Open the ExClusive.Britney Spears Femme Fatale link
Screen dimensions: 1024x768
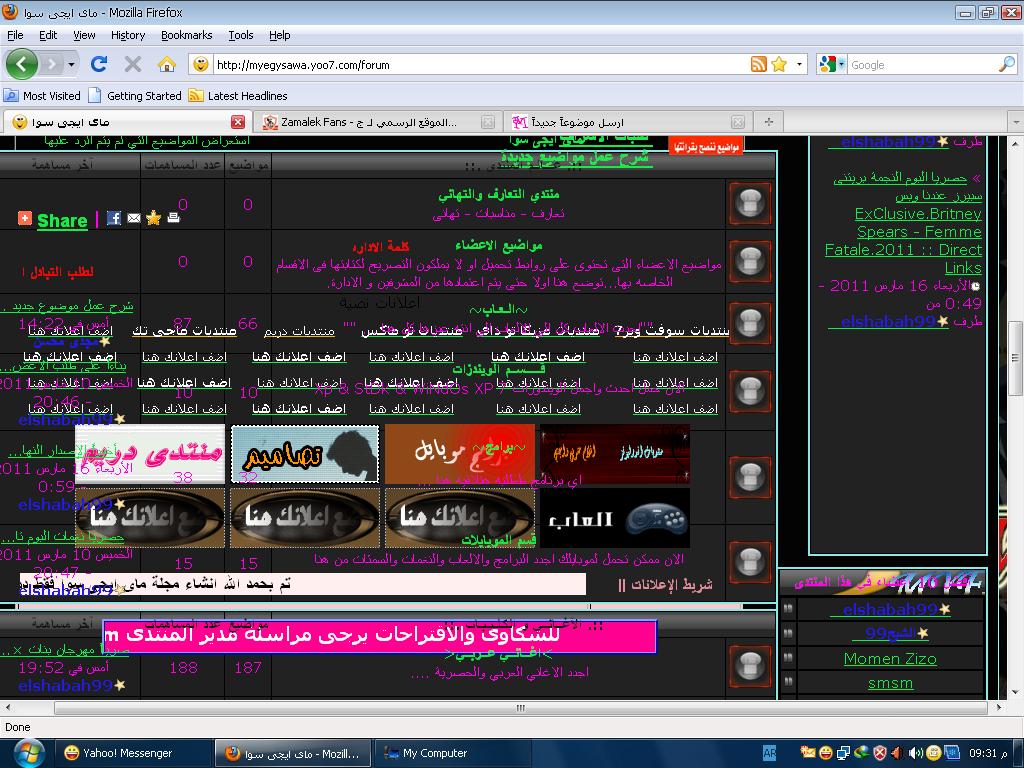click(903, 240)
